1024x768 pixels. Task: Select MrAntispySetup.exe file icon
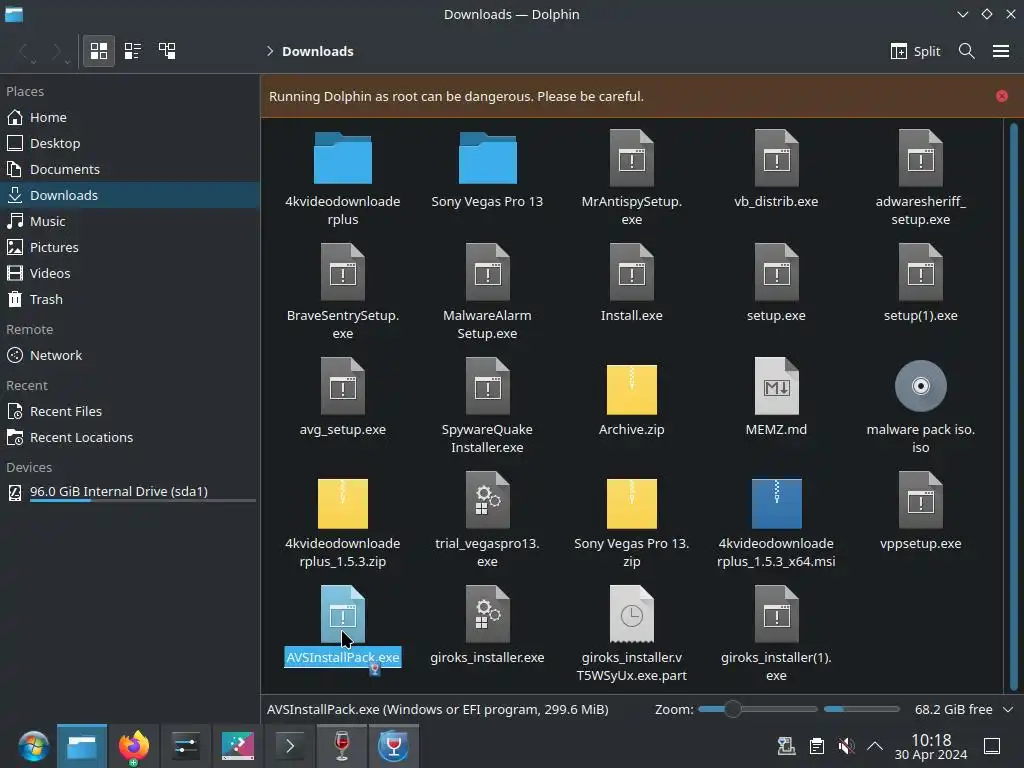[632, 158]
